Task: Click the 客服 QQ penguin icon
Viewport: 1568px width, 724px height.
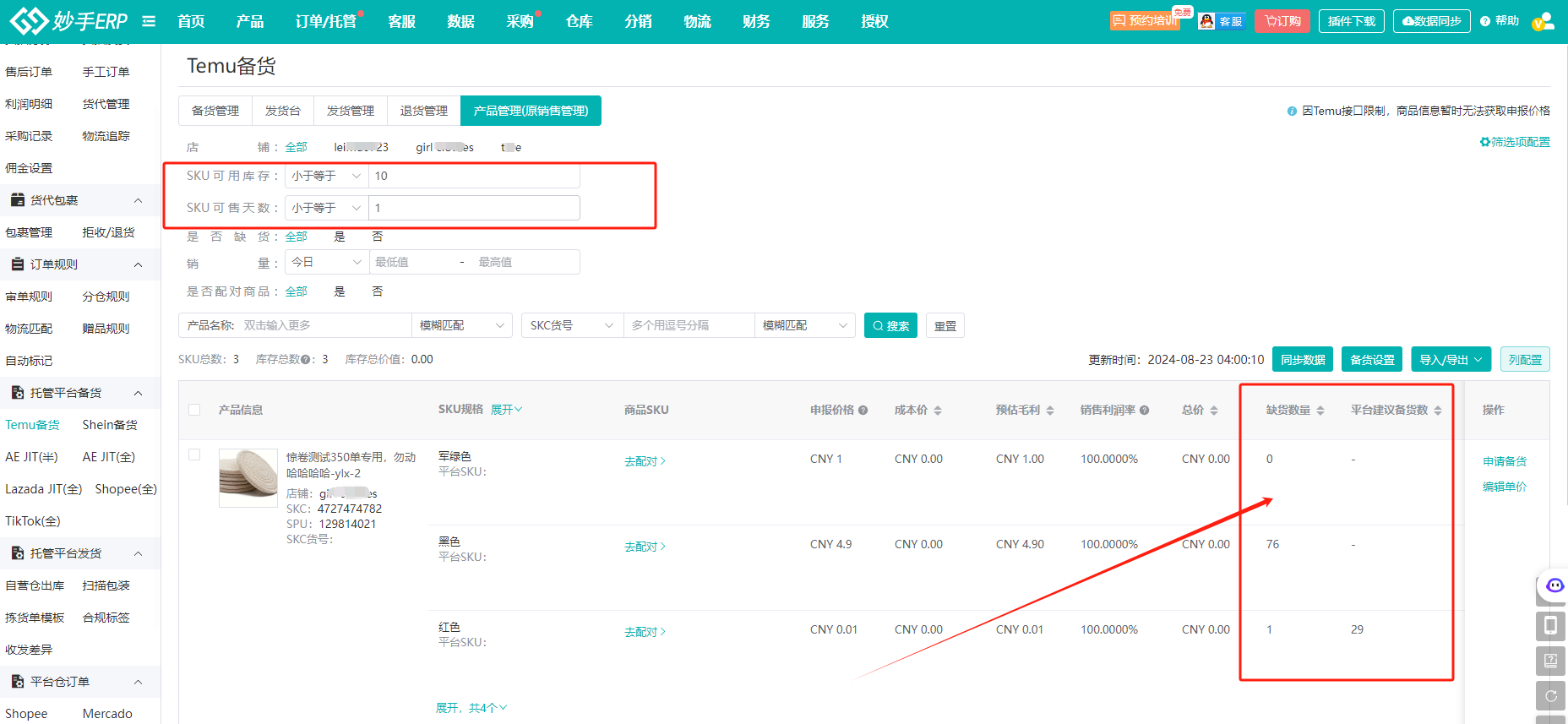Action: (x=1207, y=21)
